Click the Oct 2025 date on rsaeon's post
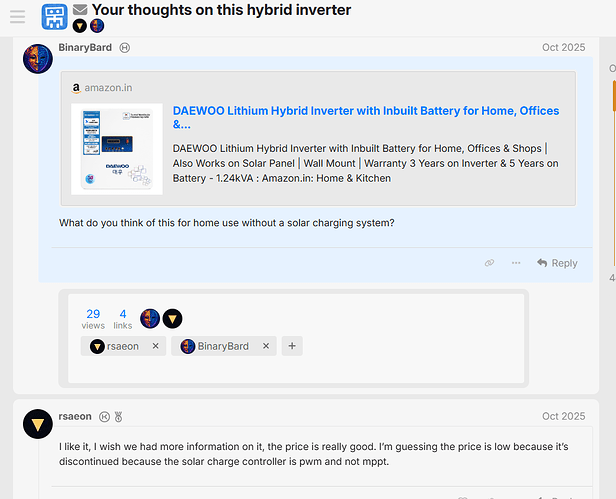The height and width of the screenshot is (499, 616). pyautogui.click(x=563, y=416)
